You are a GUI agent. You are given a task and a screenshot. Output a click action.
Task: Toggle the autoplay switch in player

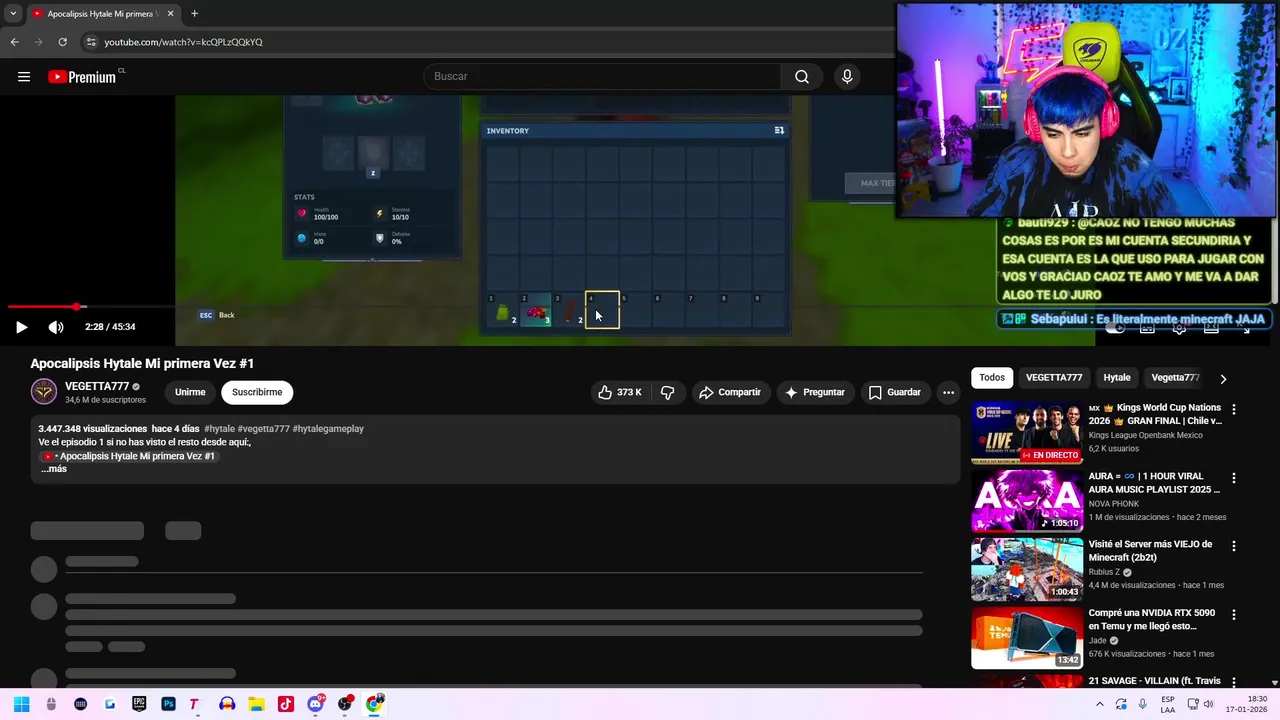[1114, 328]
